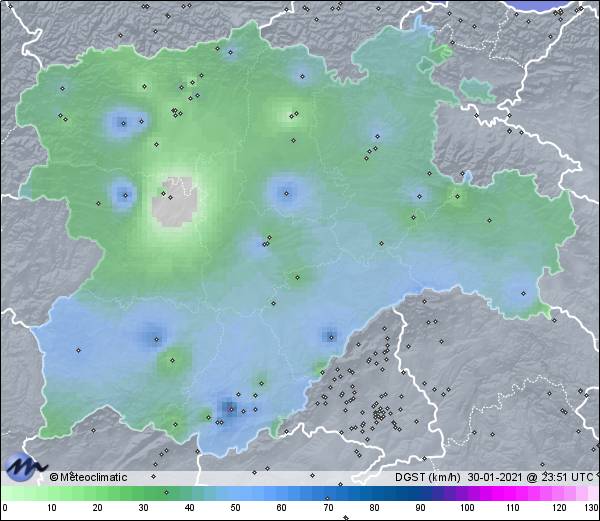Click scale value 110
The image size is (600, 521).
coord(513,508)
